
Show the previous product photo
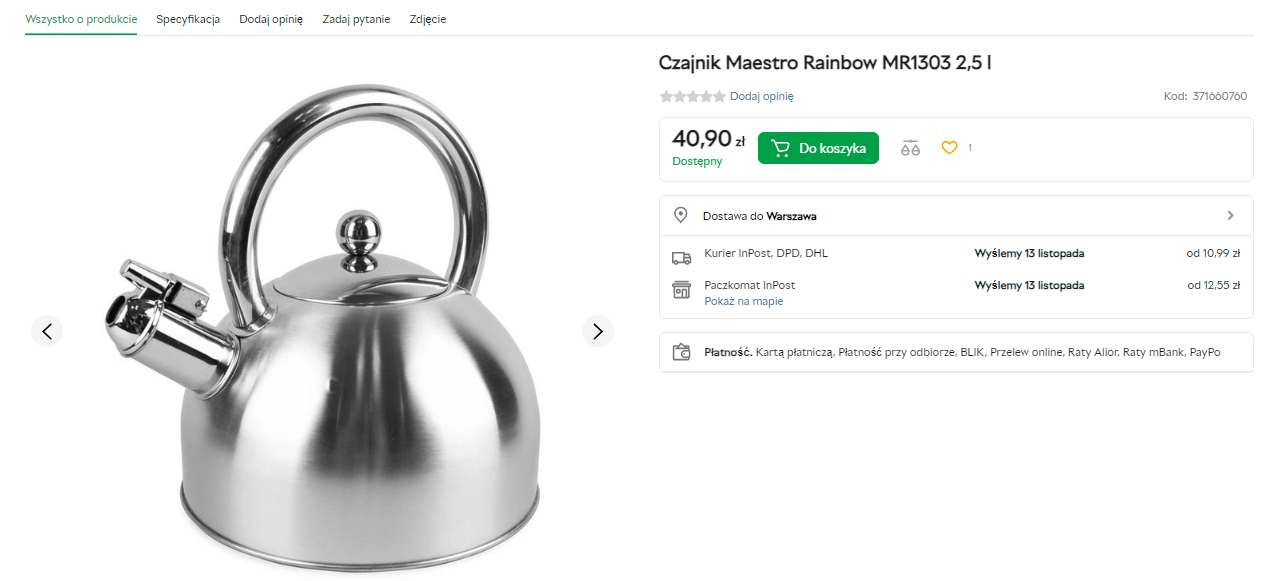[47, 331]
